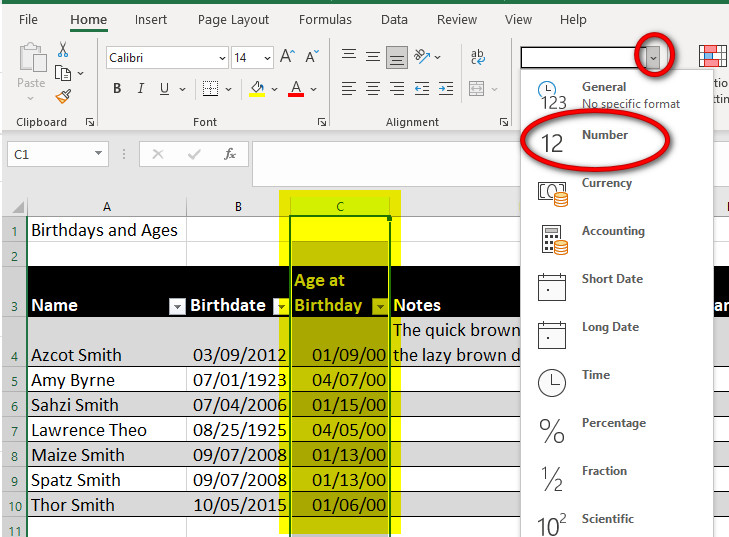This screenshot has height=537, width=729.
Task: Click the Cut scissors icon
Action: click(x=63, y=49)
